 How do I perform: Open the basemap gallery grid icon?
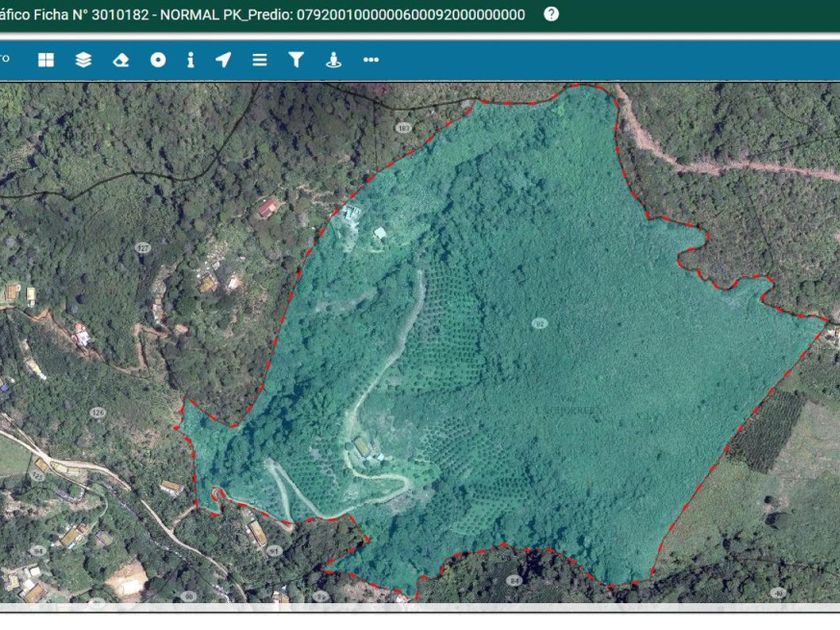[46, 60]
